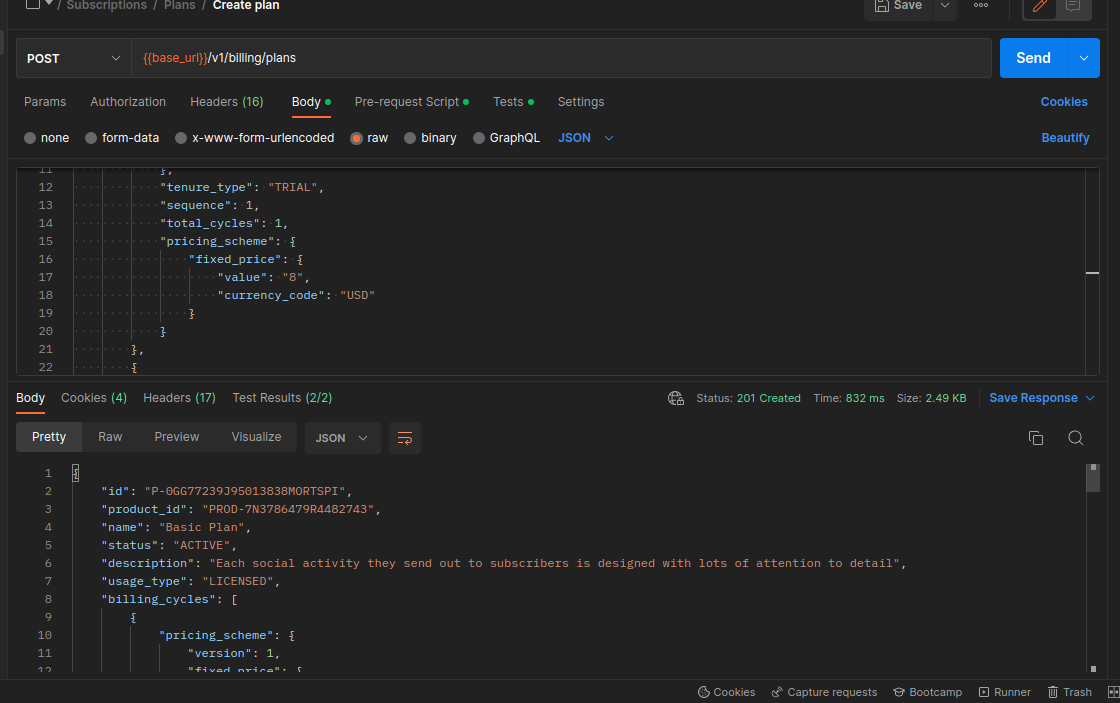Viewport: 1120px width, 703px height.
Task: Select the binary body option
Action: pyautogui.click(x=430, y=138)
